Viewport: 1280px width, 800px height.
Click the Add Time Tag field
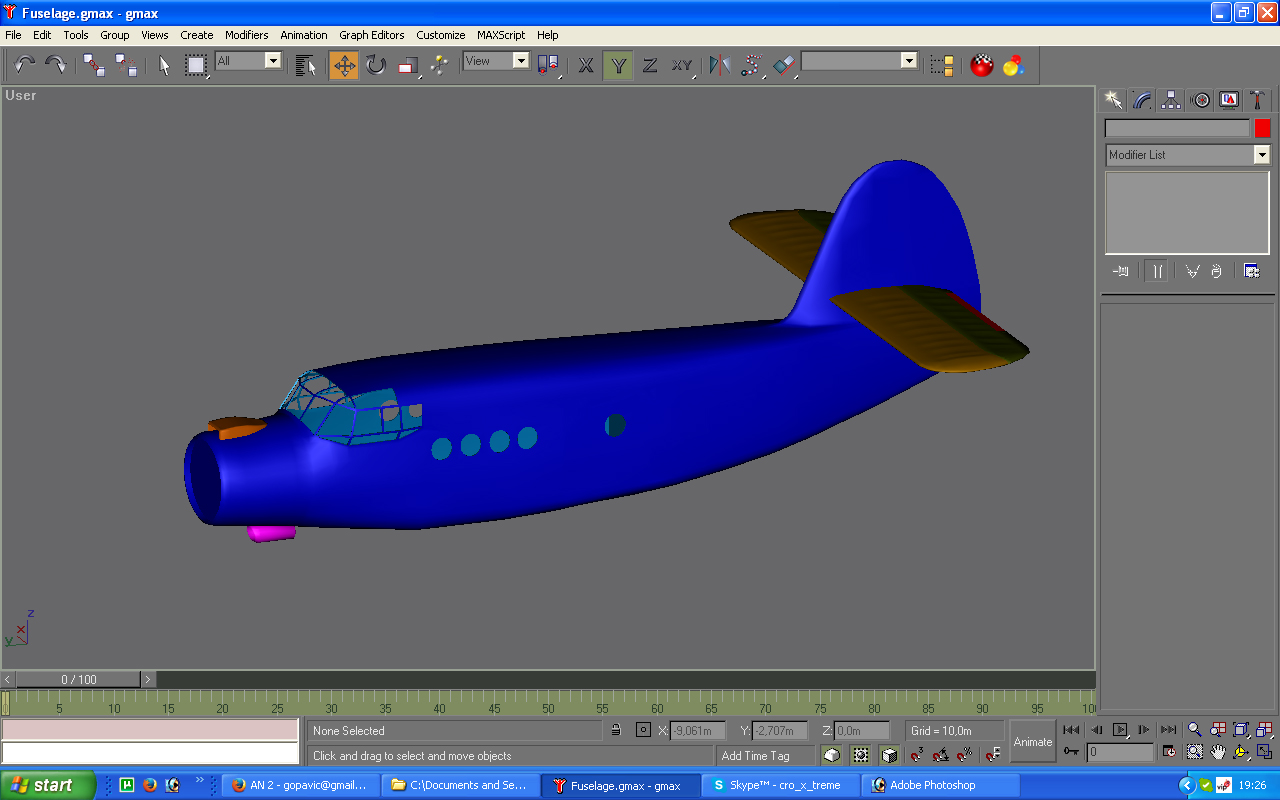coord(756,756)
